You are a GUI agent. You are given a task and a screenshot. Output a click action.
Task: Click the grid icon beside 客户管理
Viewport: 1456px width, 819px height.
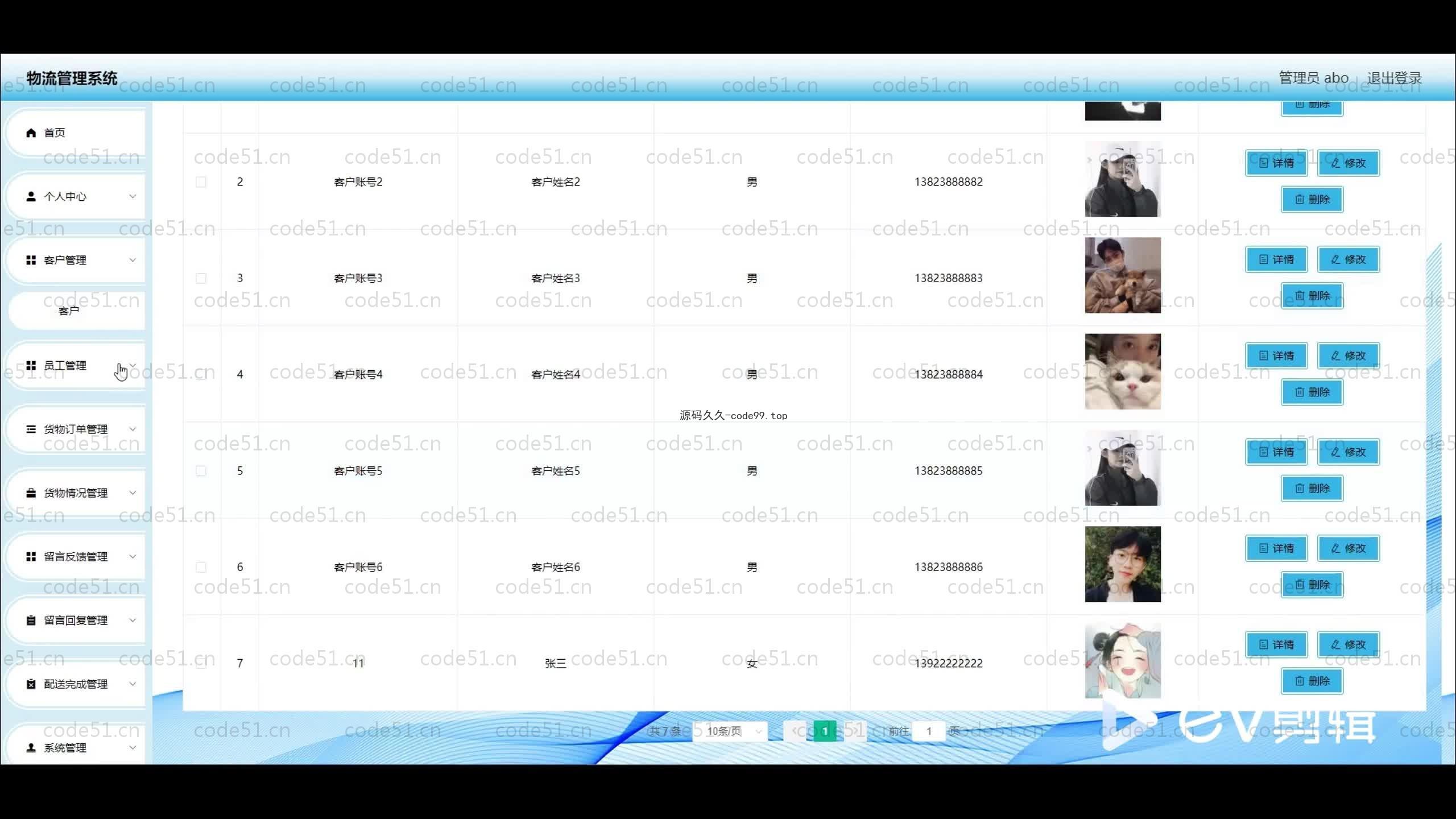click(x=31, y=260)
